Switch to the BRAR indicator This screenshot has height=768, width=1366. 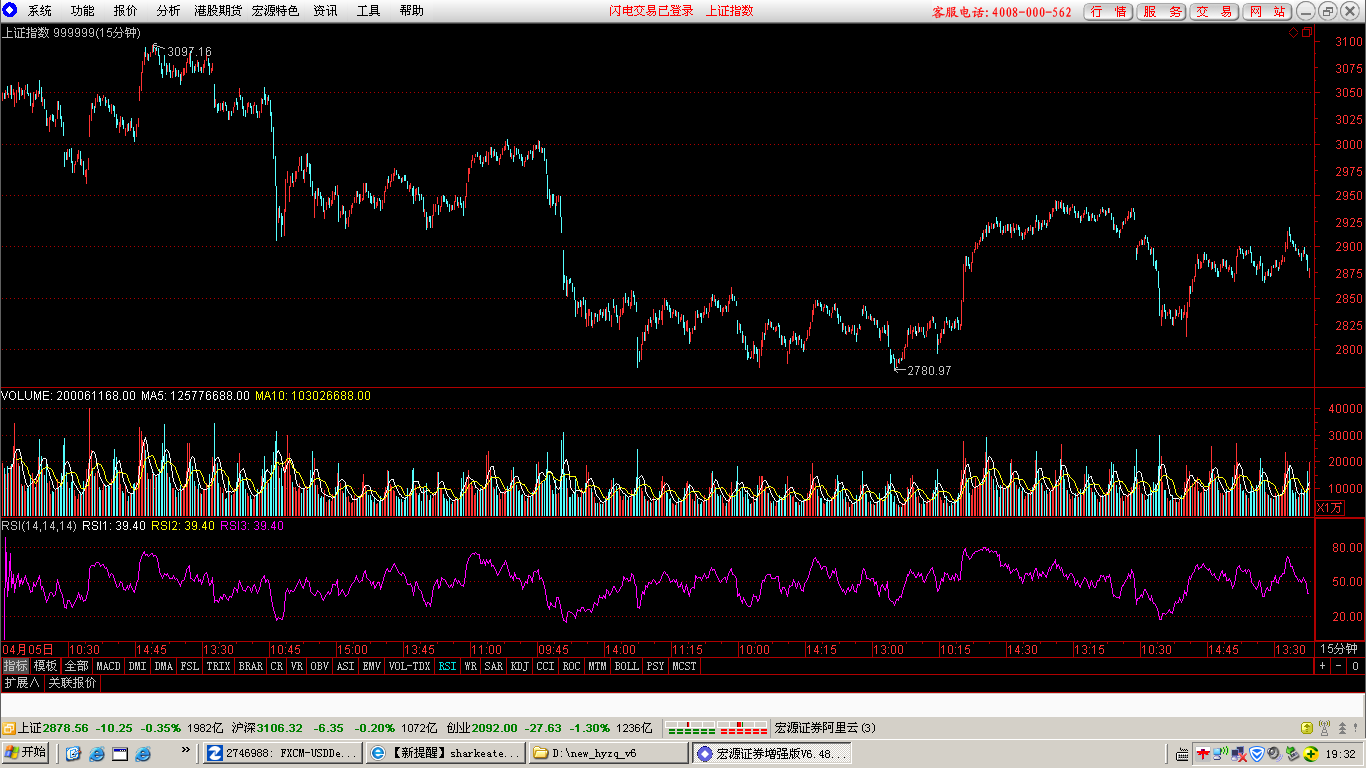(251, 666)
